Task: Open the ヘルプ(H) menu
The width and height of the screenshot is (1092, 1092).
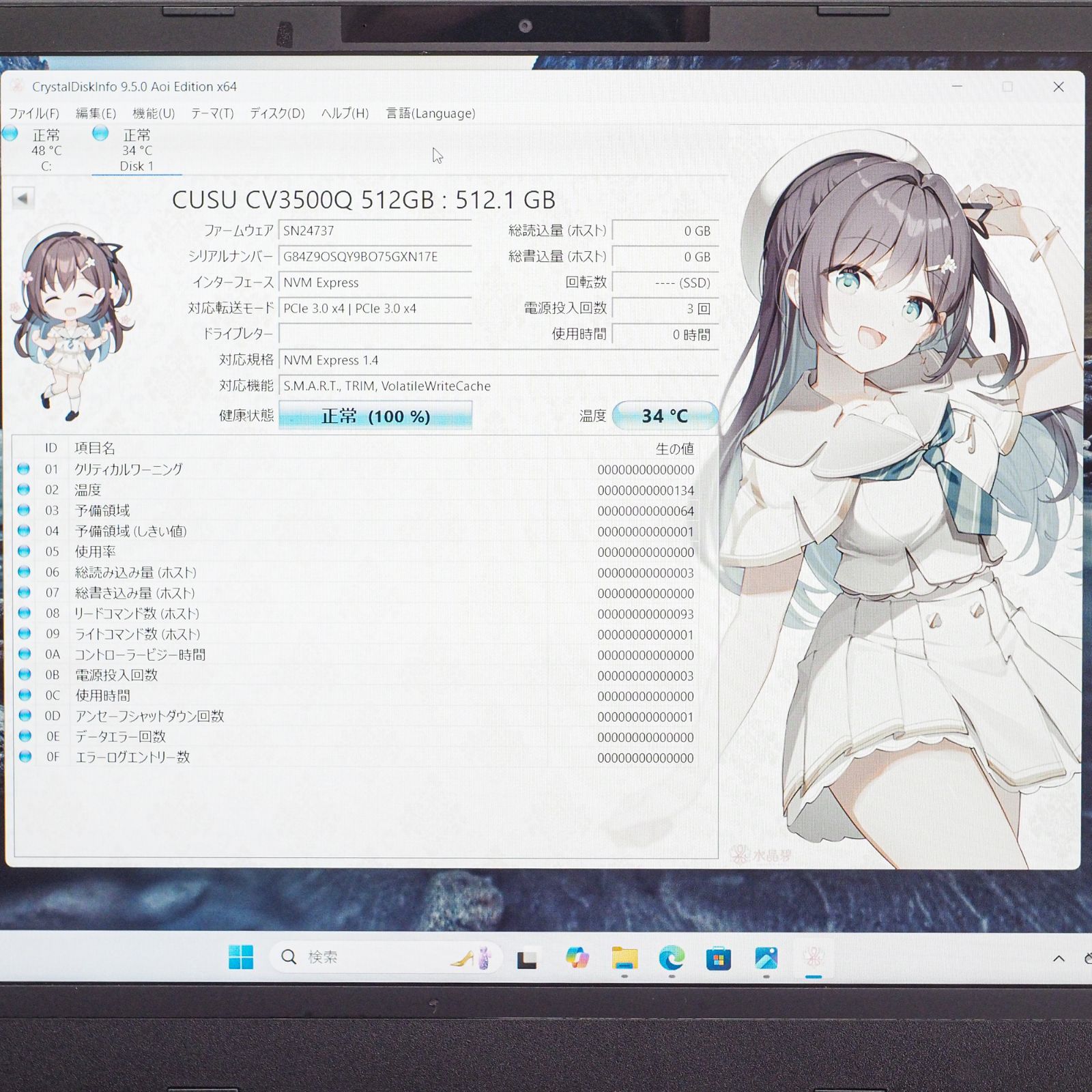Action: coord(345,113)
